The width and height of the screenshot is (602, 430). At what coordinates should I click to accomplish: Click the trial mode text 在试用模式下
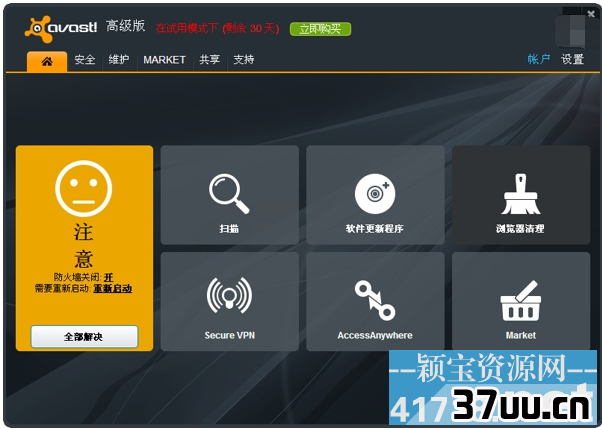[x=187, y=28]
